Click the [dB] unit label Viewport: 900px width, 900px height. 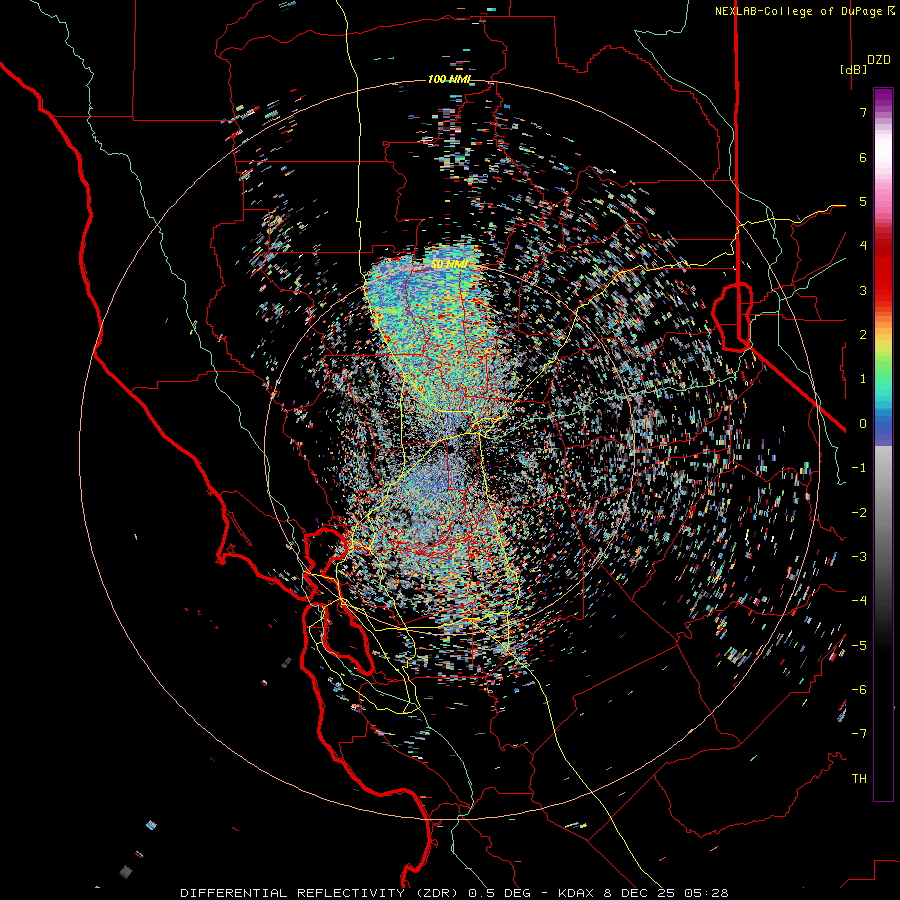853,69
